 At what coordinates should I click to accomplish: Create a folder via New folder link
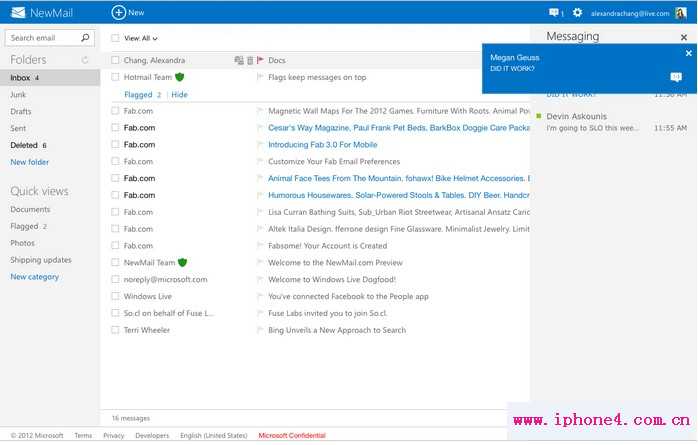[x=29, y=162]
